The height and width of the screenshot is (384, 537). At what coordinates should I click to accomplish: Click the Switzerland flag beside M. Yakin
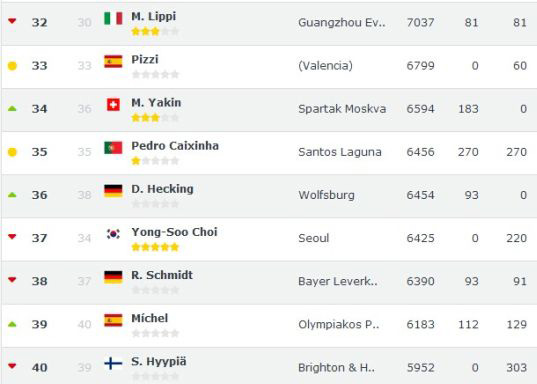pyautogui.click(x=113, y=105)
